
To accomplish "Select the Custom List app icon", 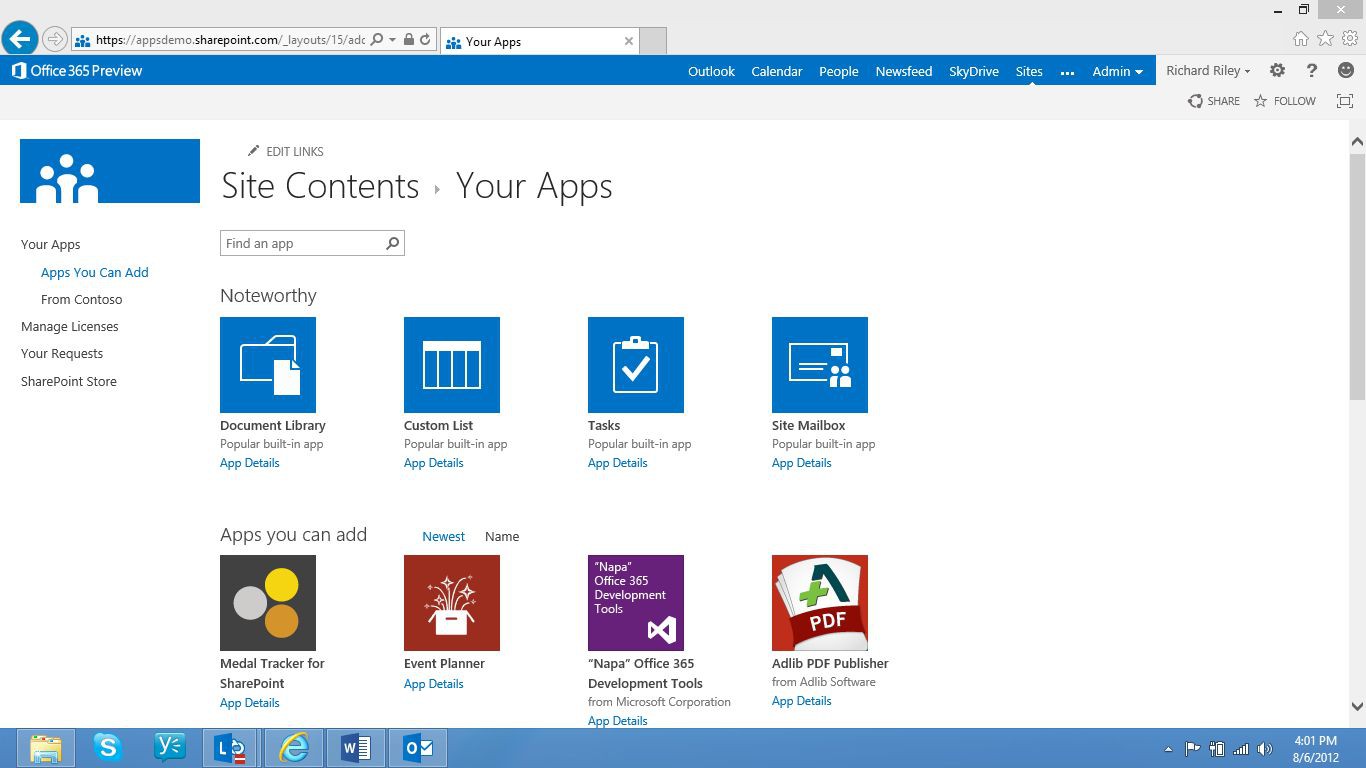I will click(x=452, y=365).
